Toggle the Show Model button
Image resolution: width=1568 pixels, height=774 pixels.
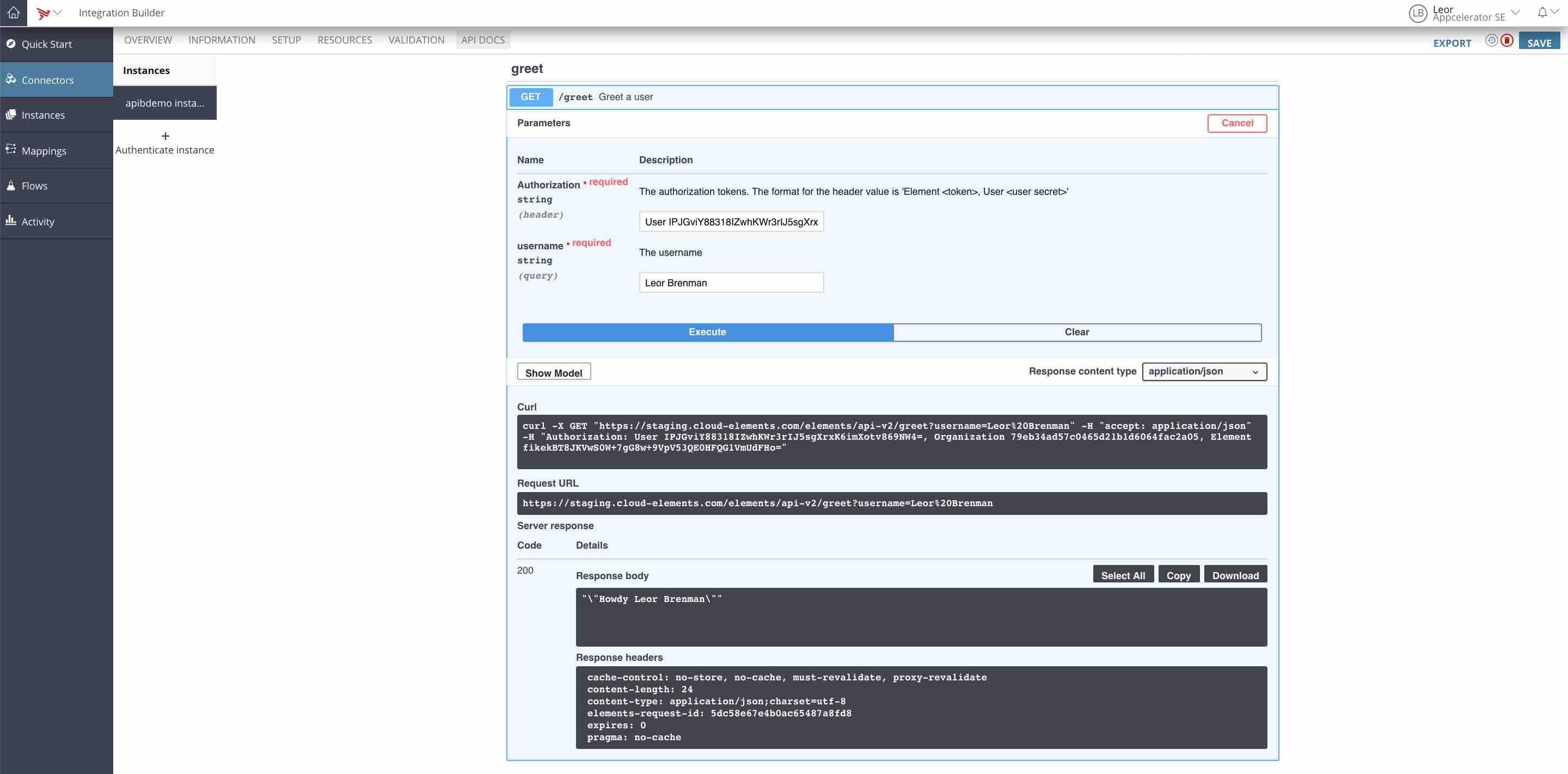[x=553, y=372]
